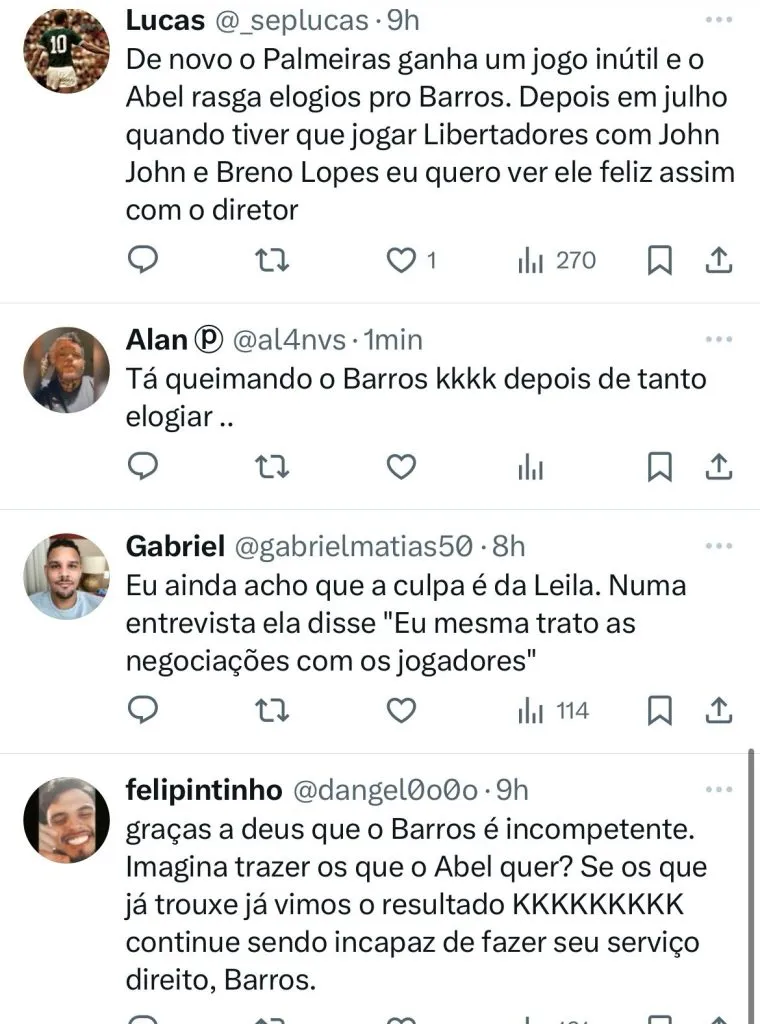The height and width of the screenshot is (1024, 760).
Task: Reply to Lucas's tweet
Action: [x=145, y=260]
